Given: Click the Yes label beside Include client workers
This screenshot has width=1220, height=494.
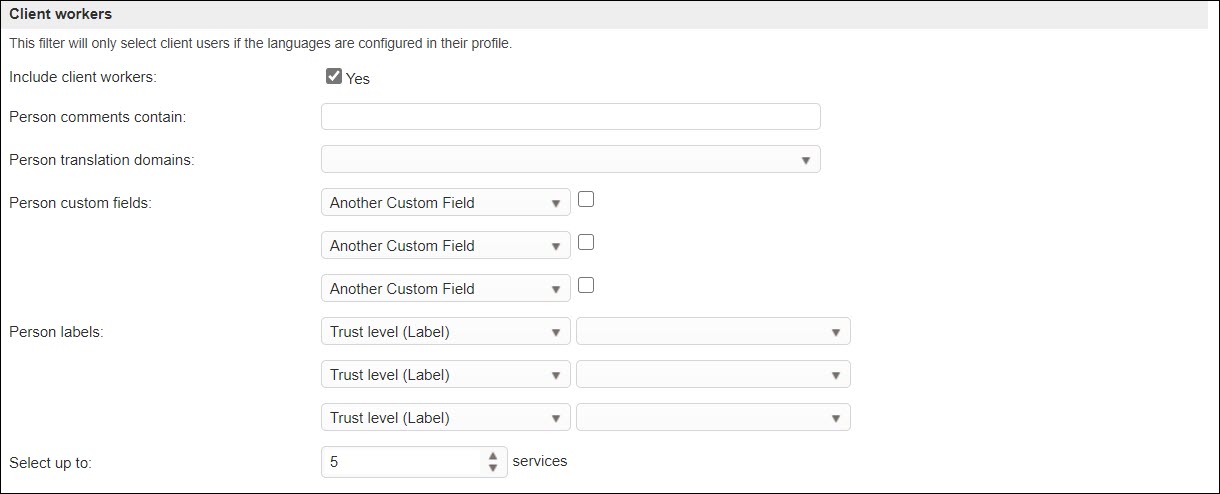Looking at the screenshot, I should (x=358, y=78).
